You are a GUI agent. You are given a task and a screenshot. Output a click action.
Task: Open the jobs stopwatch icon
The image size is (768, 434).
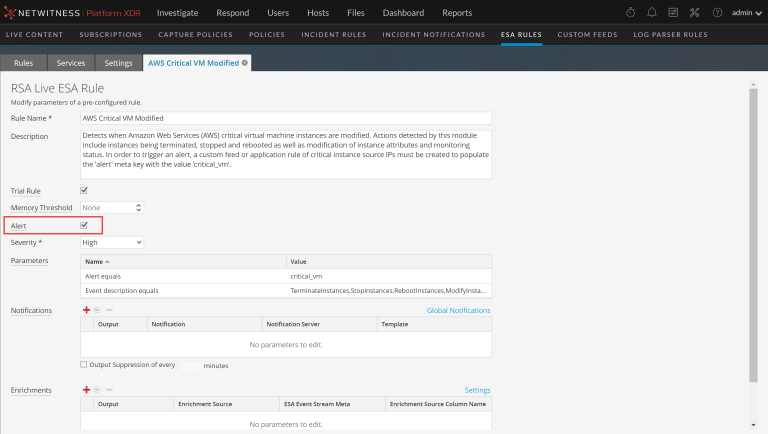click(630, 13)
